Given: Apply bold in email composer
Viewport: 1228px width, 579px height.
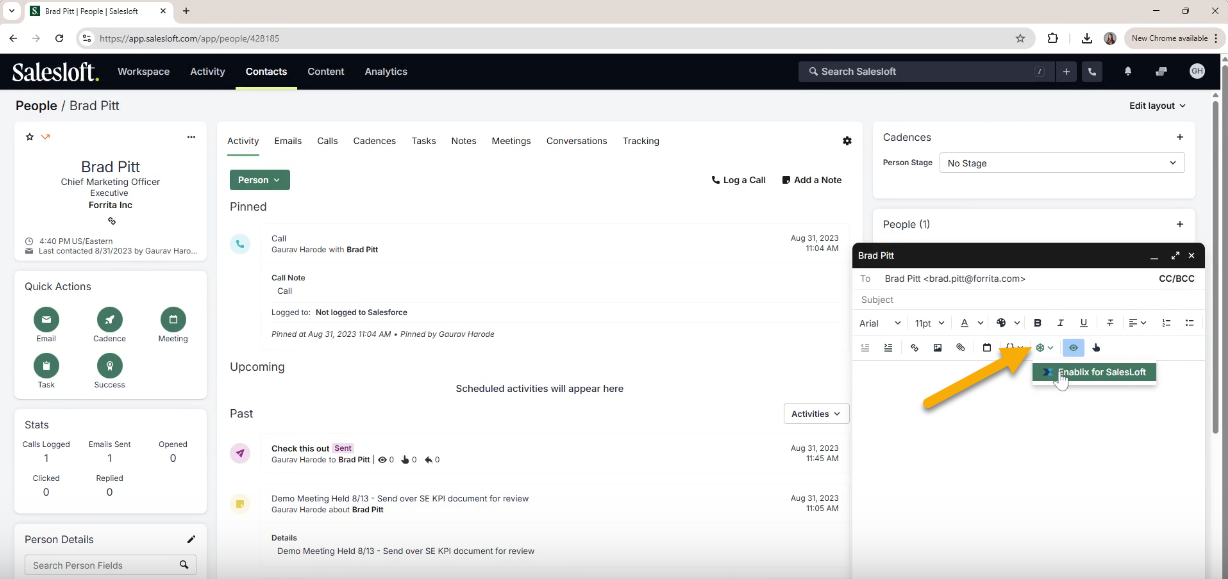Looking at the screenshot, I should [x=1038, y=323].
